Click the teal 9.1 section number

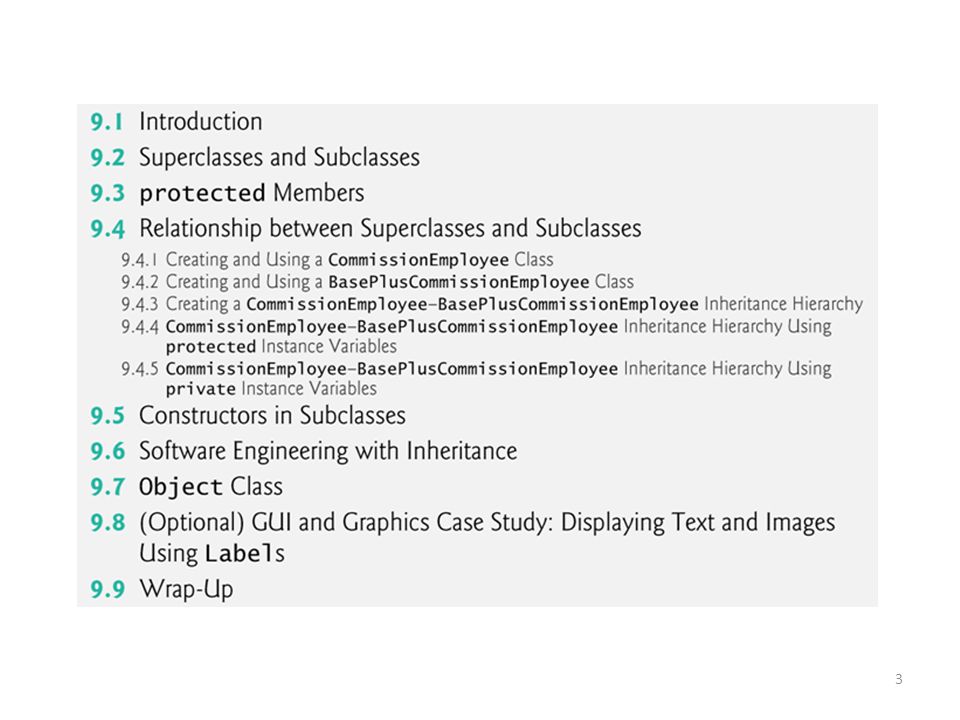[x=107, y=122]
